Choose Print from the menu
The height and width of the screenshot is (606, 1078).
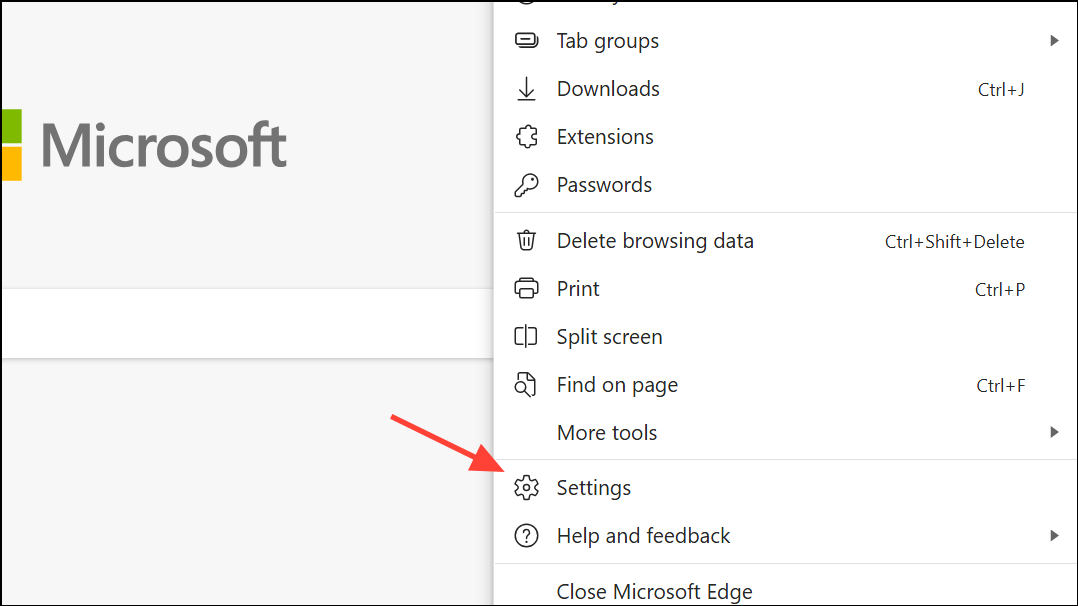(786, 289)
